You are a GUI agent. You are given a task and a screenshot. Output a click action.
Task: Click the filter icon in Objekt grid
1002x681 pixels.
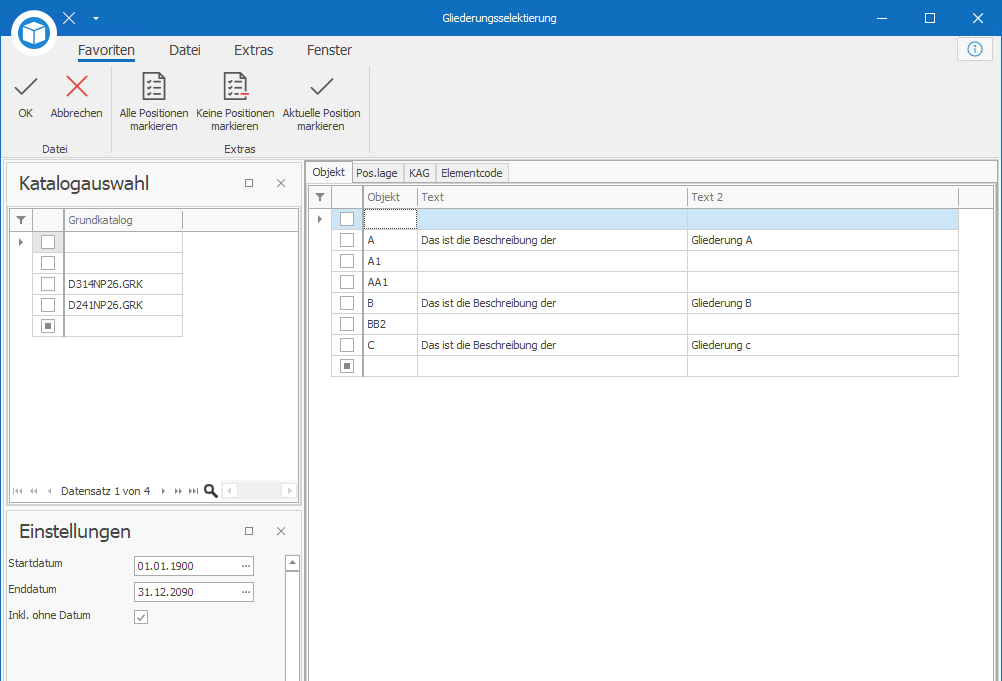pyautogui.click(x=320, y=197)
